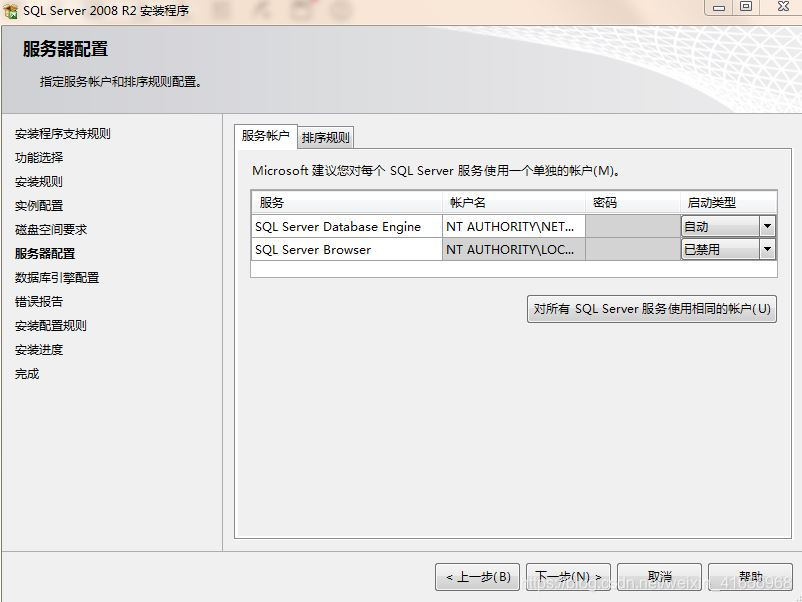
Task: Cancel setup with 取消 button
Action: [659, 577]
